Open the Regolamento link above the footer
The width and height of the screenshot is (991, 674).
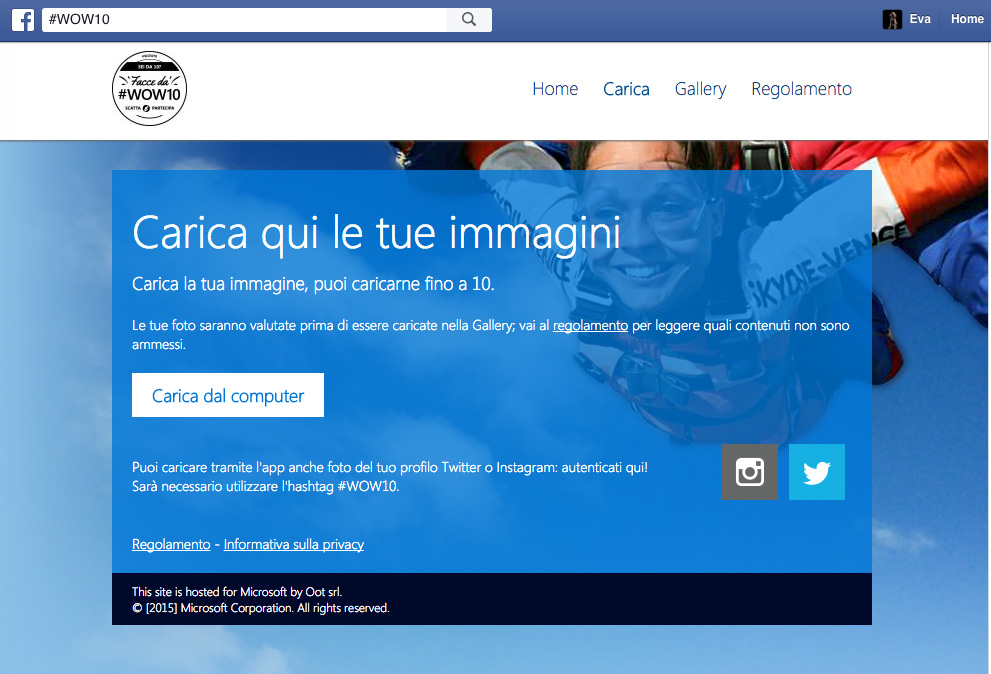[171, 545]
